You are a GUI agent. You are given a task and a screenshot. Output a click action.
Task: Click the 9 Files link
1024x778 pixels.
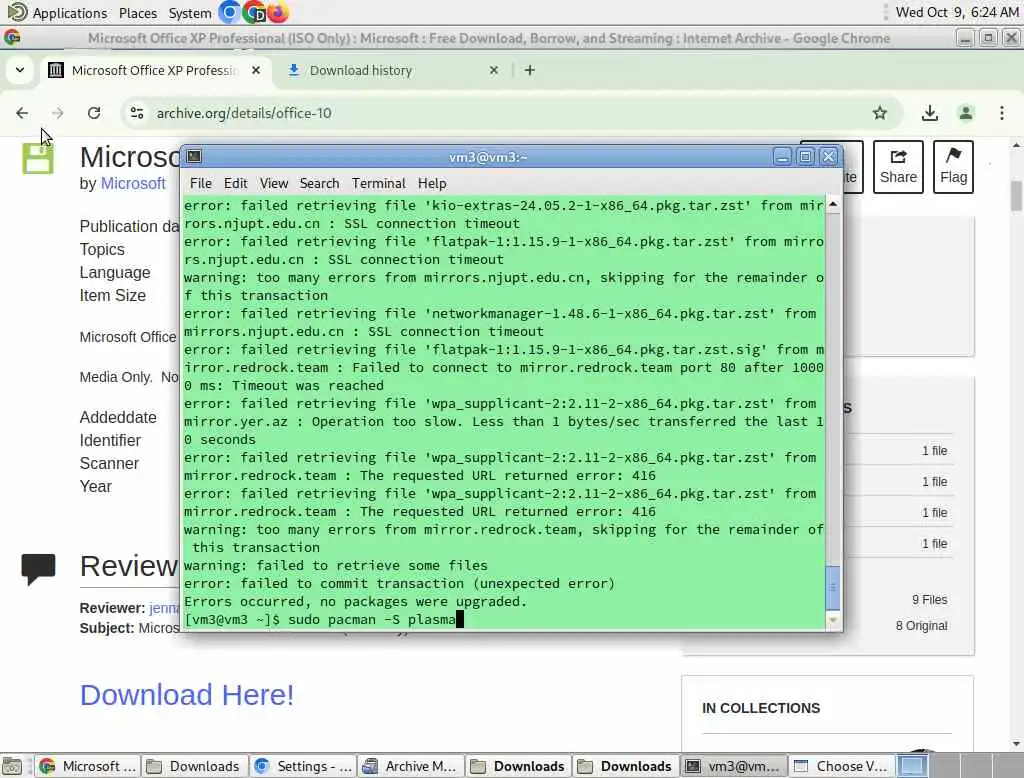[x=929, y=600]
